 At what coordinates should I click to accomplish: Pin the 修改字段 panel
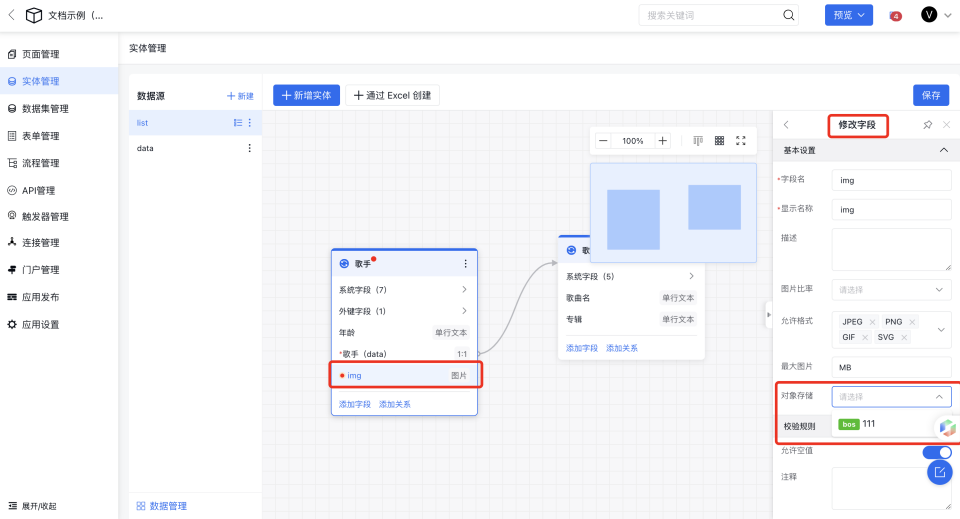(x=927, y=125)
